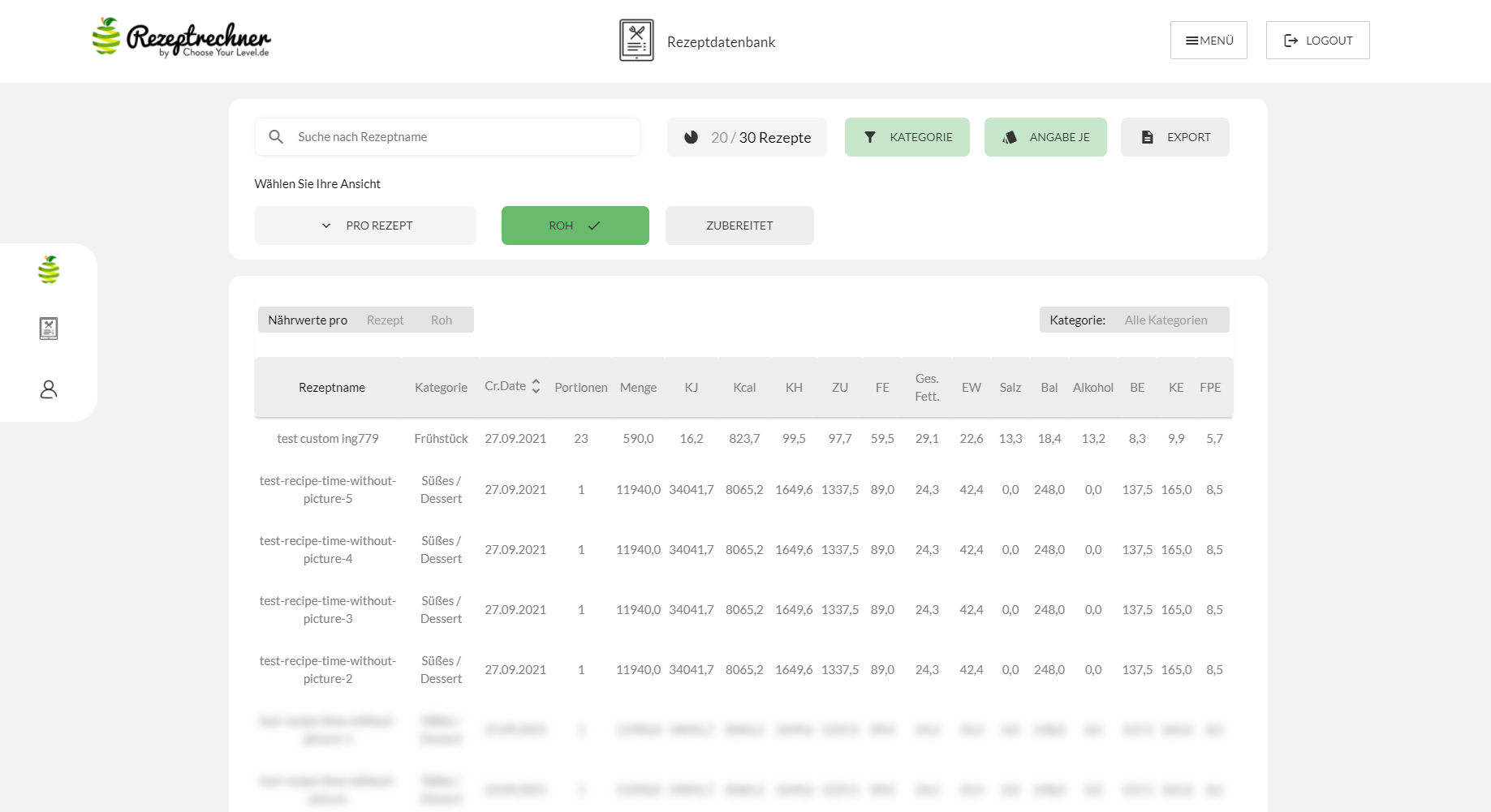
Task: Click the apple icon in left sidebar
Action: pos(49,269)
